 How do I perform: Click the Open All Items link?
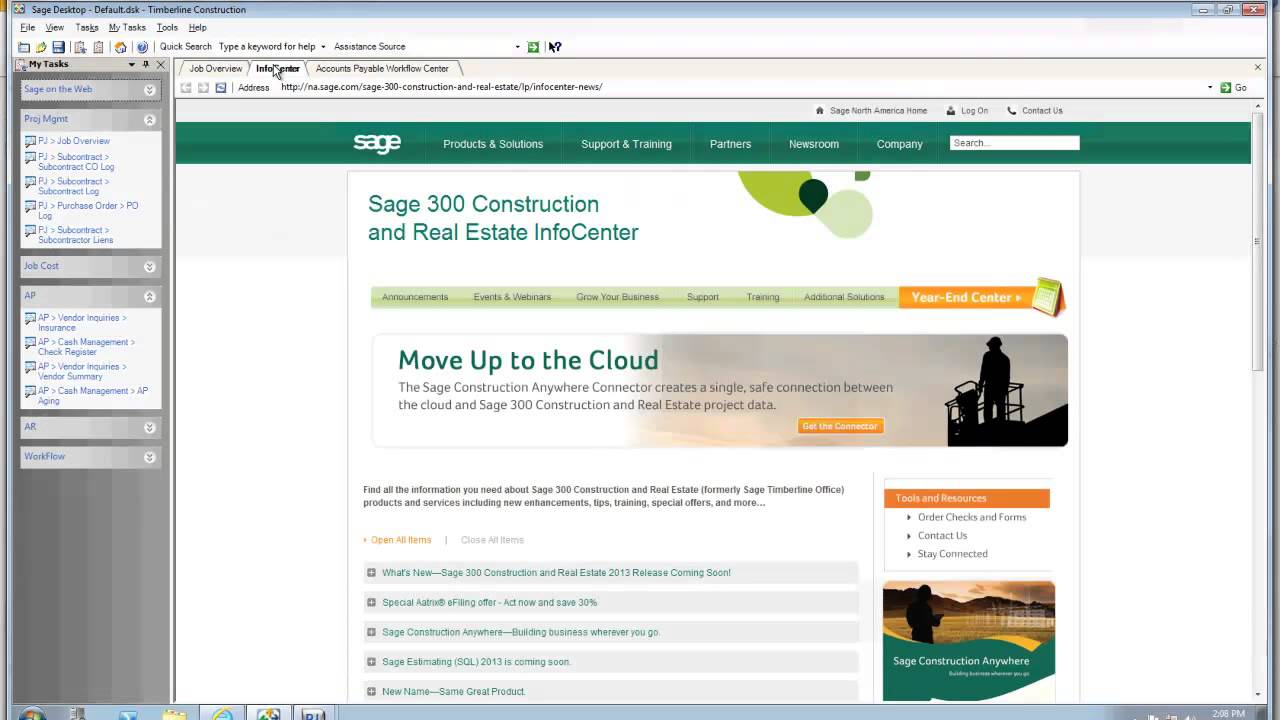click(x=401, y=540)
